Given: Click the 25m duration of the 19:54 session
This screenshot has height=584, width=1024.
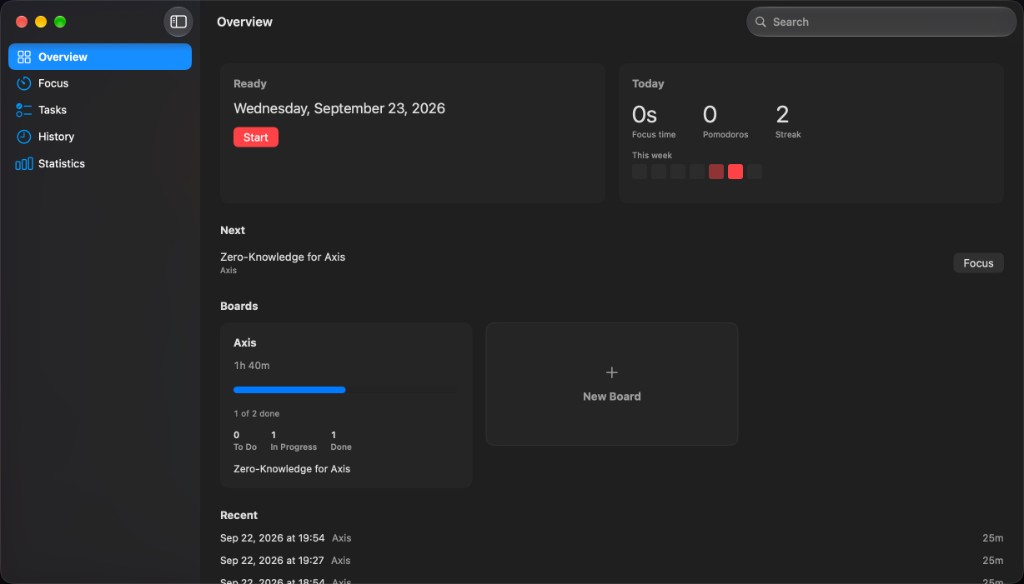Looking at the screenshot, I should point(993,538).
